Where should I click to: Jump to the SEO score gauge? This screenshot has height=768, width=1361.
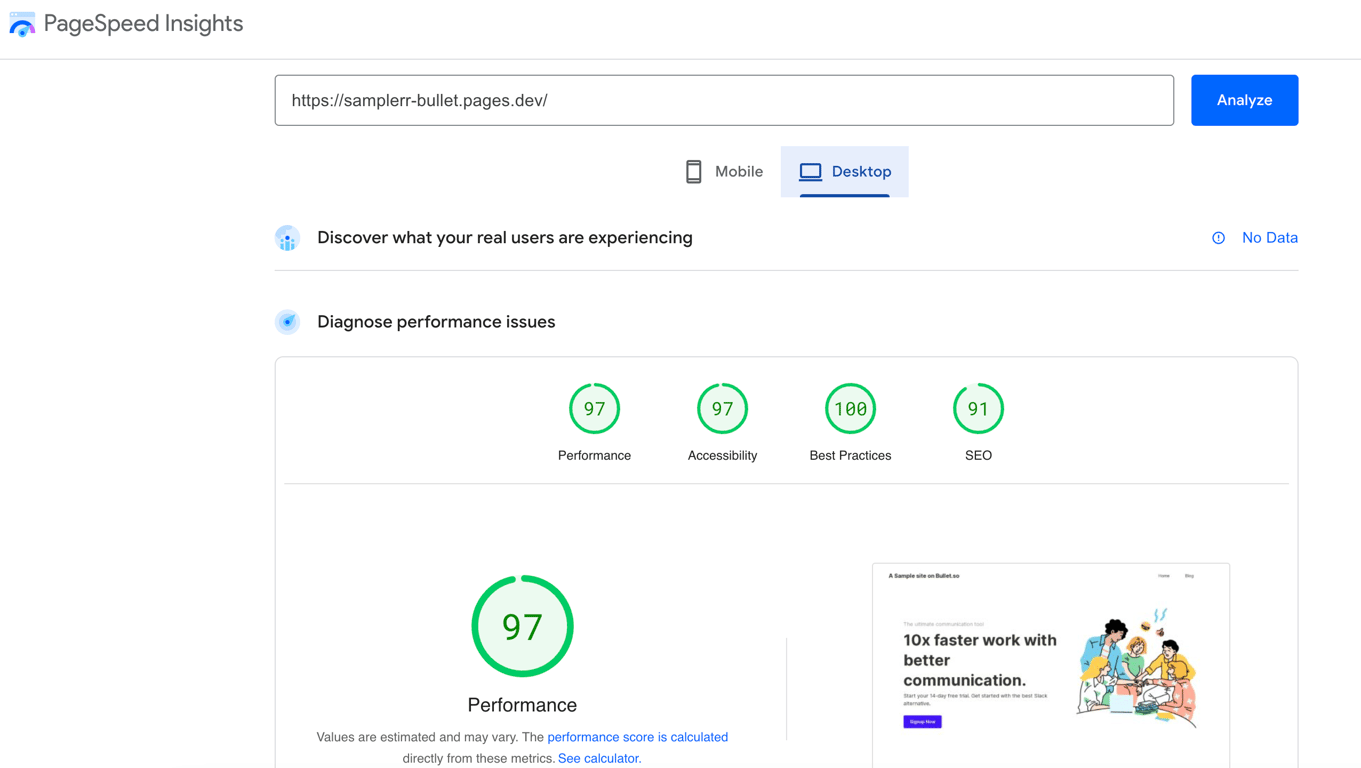tap(978, 409)
